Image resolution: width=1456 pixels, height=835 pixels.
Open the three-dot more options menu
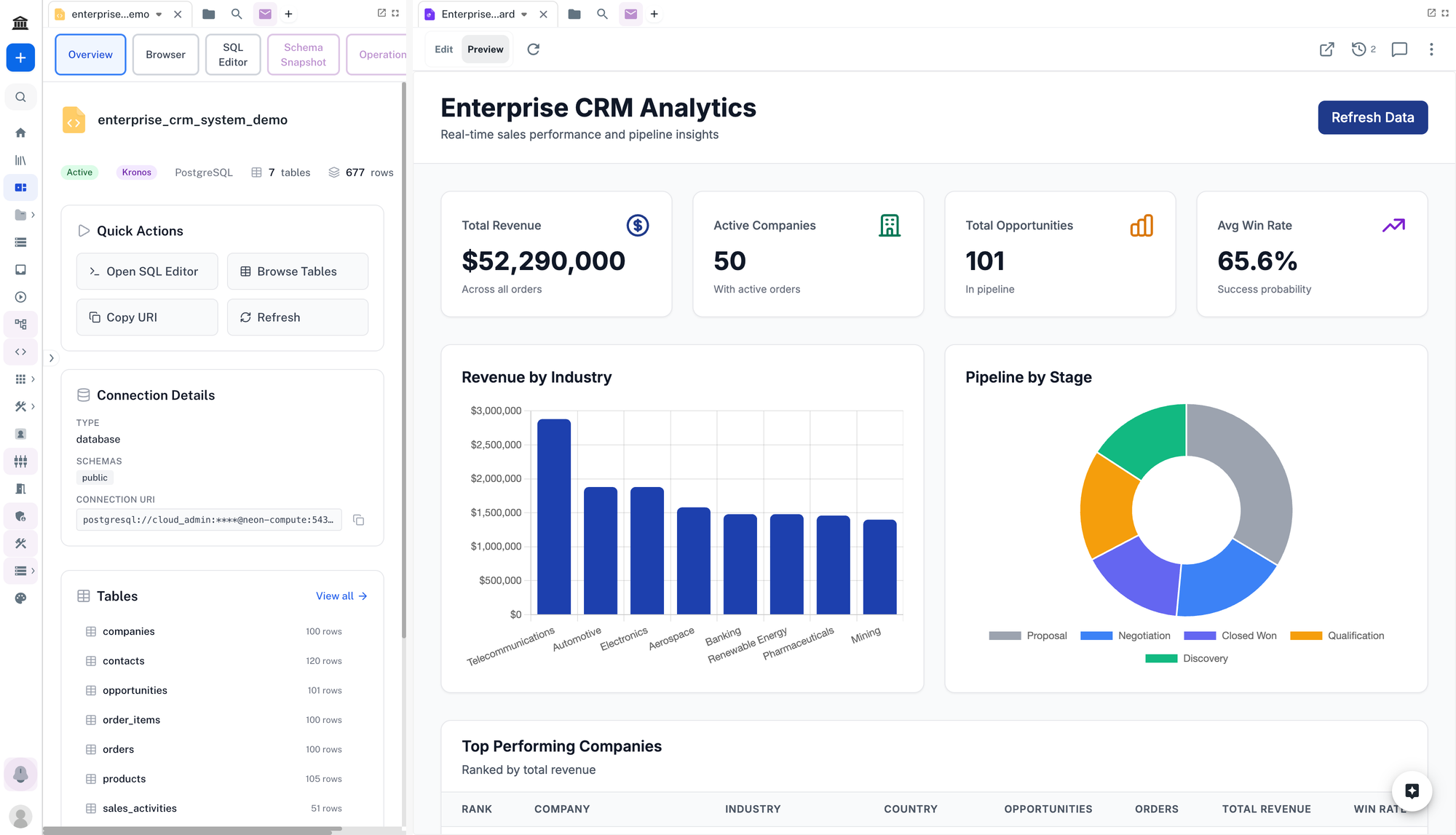1431,50
